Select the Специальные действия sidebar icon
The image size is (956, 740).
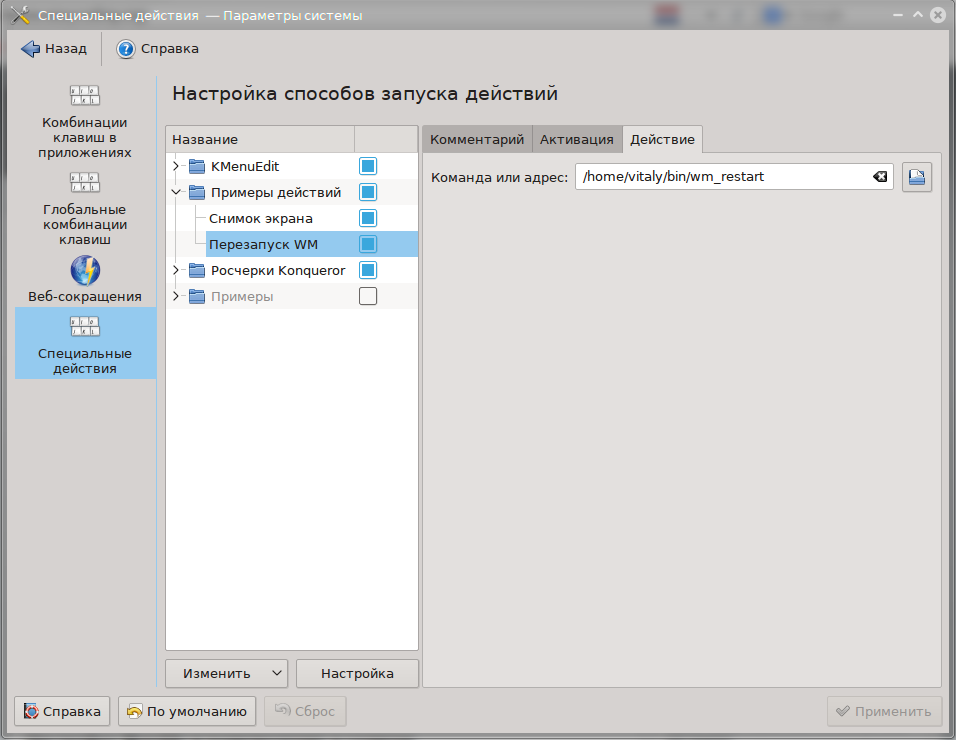point(85,327)
